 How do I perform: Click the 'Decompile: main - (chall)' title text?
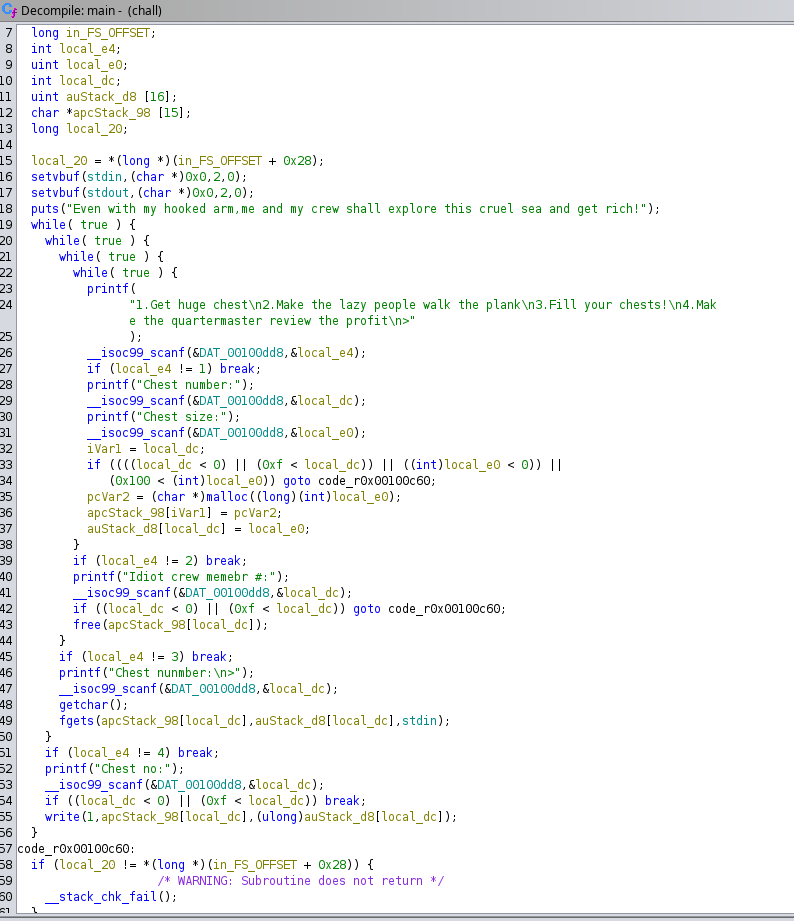pos(91,11)
